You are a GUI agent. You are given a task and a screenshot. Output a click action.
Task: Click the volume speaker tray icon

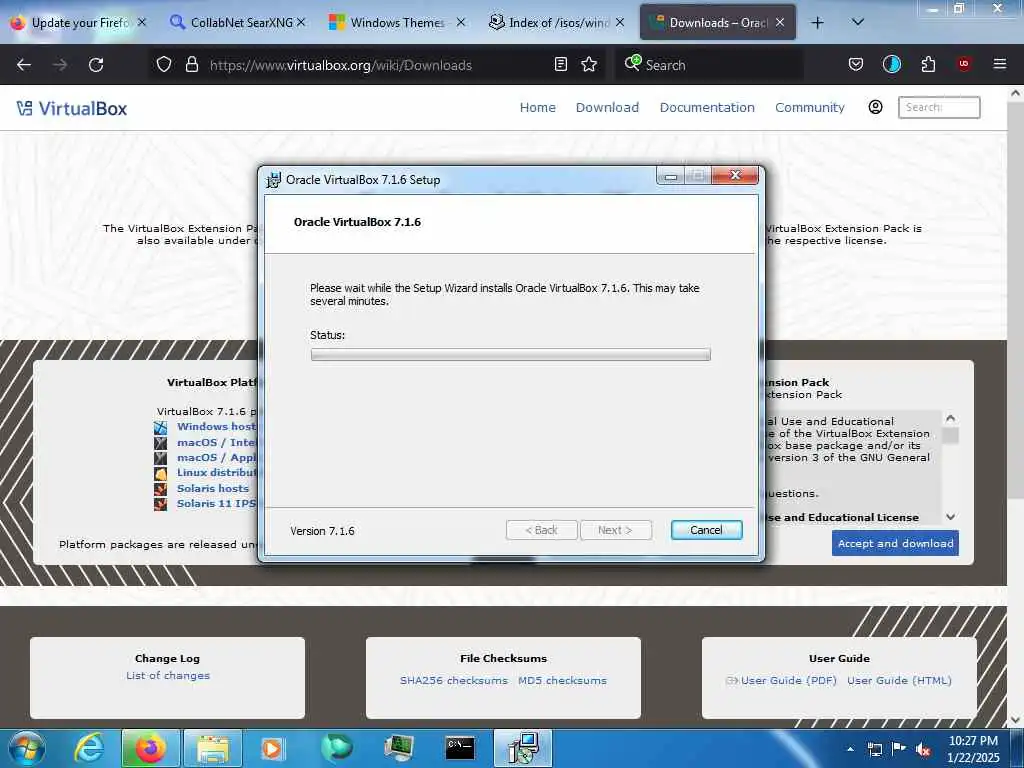click(x=923, y=750)
